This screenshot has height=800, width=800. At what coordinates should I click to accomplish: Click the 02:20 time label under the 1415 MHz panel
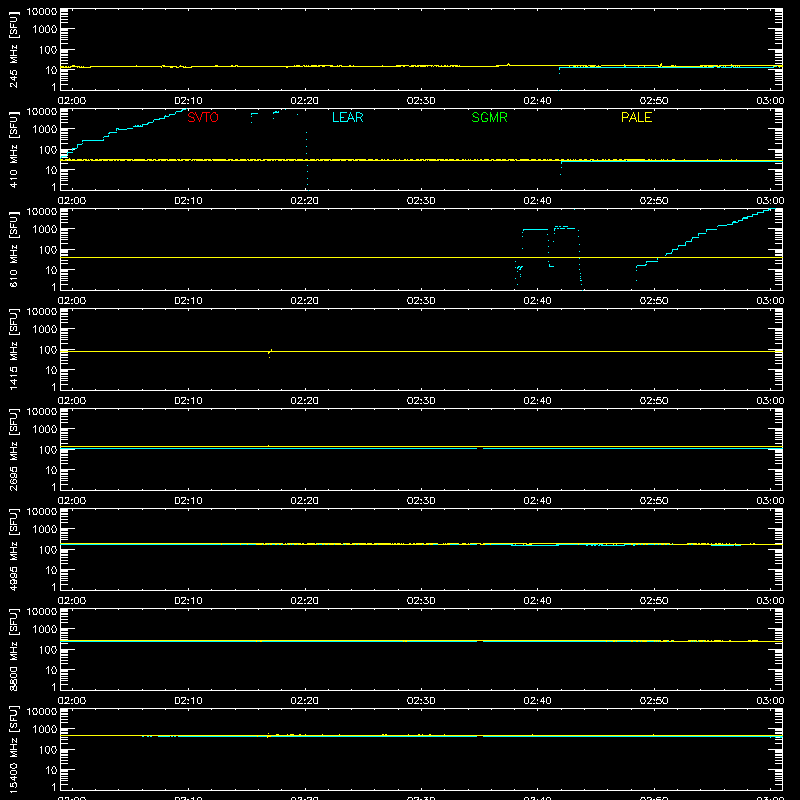point(305,401)
